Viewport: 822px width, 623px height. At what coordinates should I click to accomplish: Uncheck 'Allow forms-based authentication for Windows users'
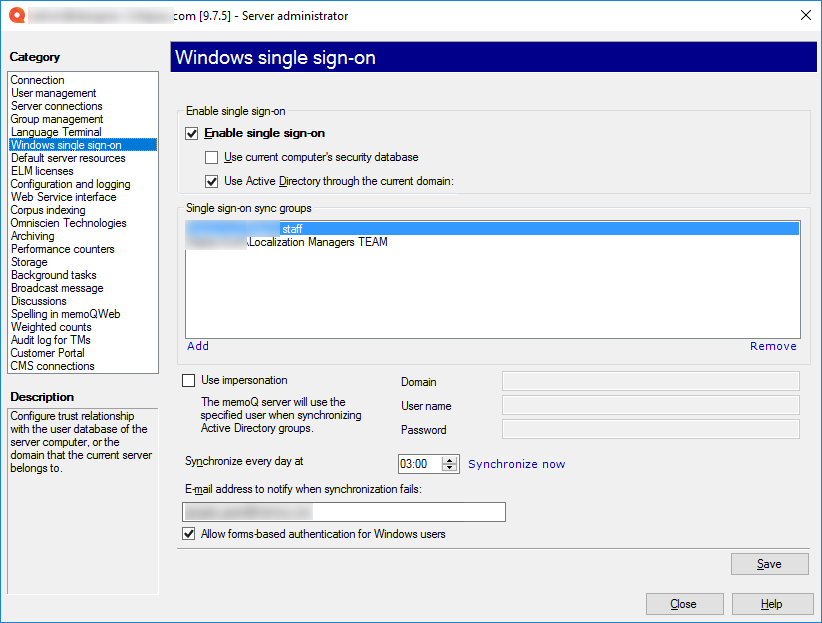coord(189,534)
